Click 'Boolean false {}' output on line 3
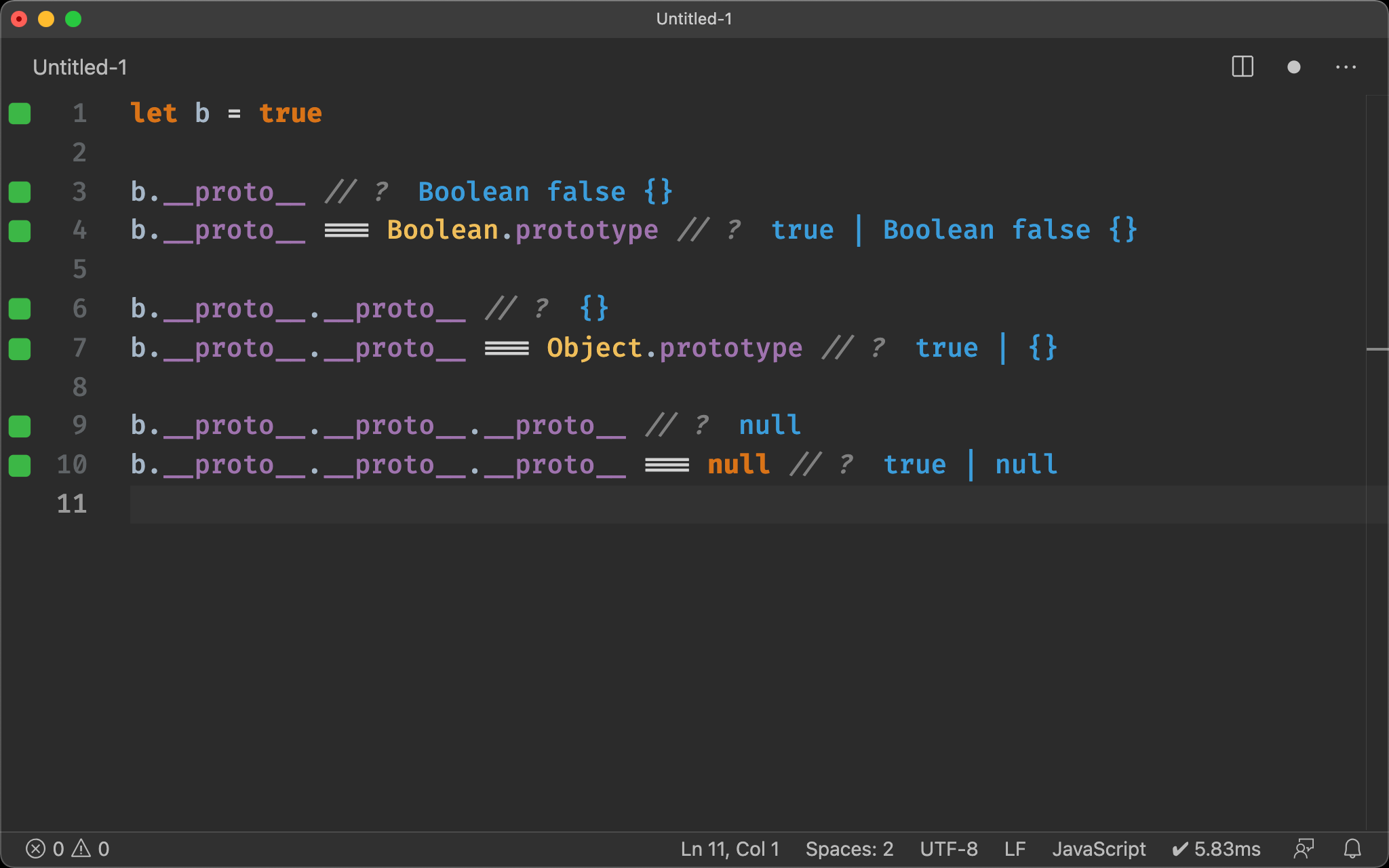Viewport: 1389px width, 868px height. [x=545, y=192]
